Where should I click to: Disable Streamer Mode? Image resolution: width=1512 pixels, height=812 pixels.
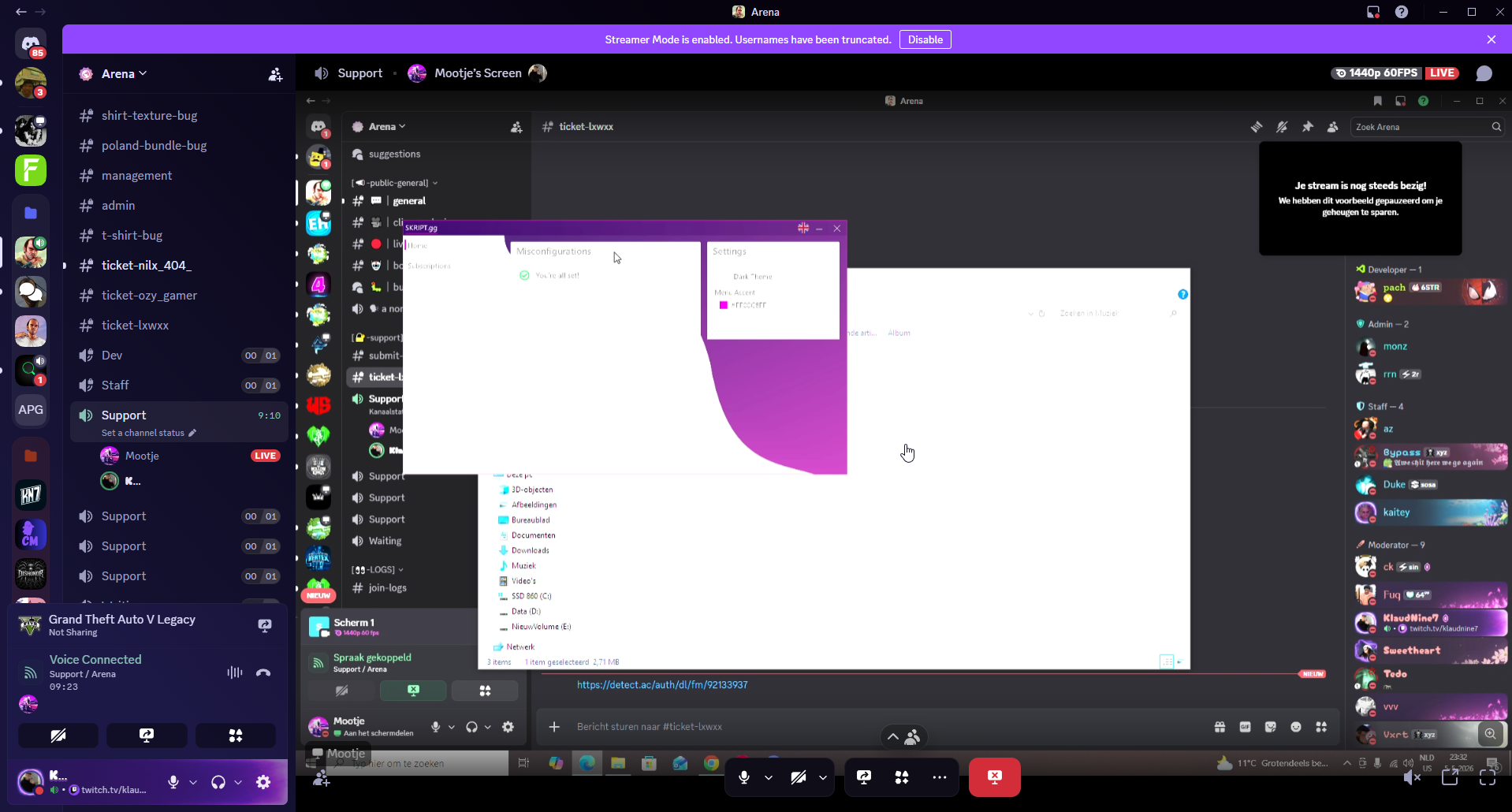tap(925, 39)
